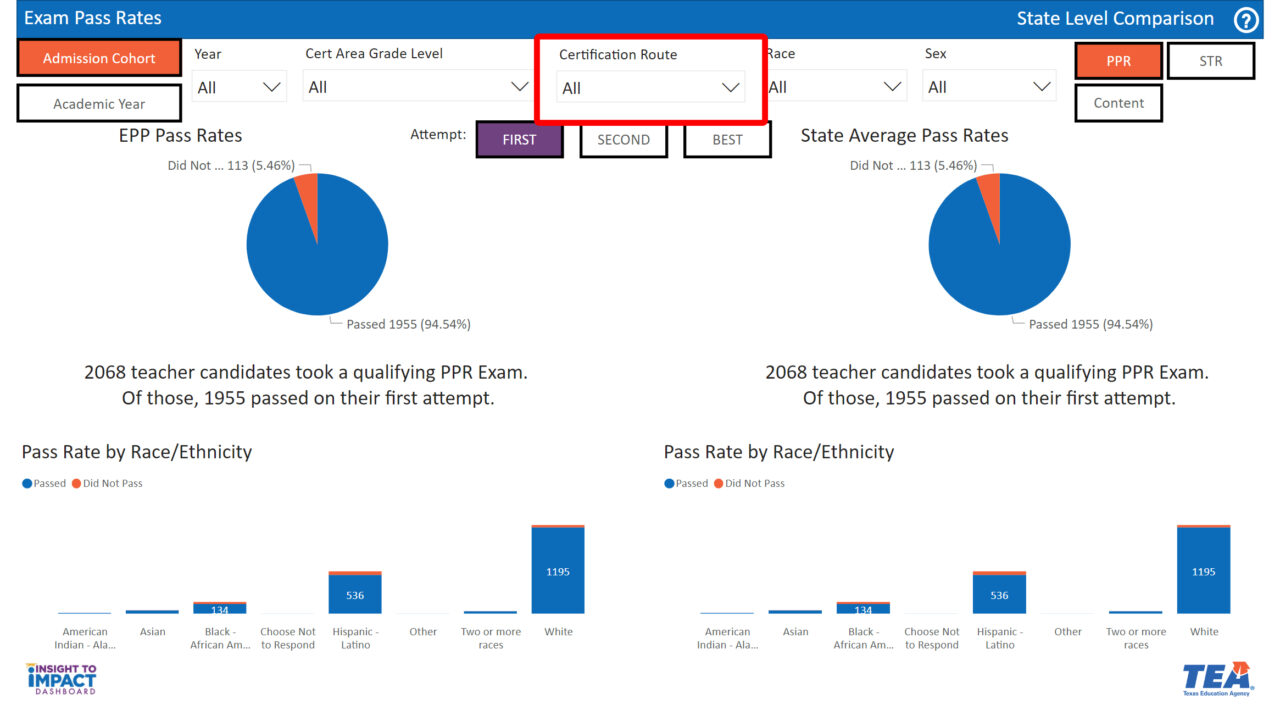Click the State Average pie chart orange slice
The height and width of the screenshot is (710, 1280).
[x=989, y=194]
